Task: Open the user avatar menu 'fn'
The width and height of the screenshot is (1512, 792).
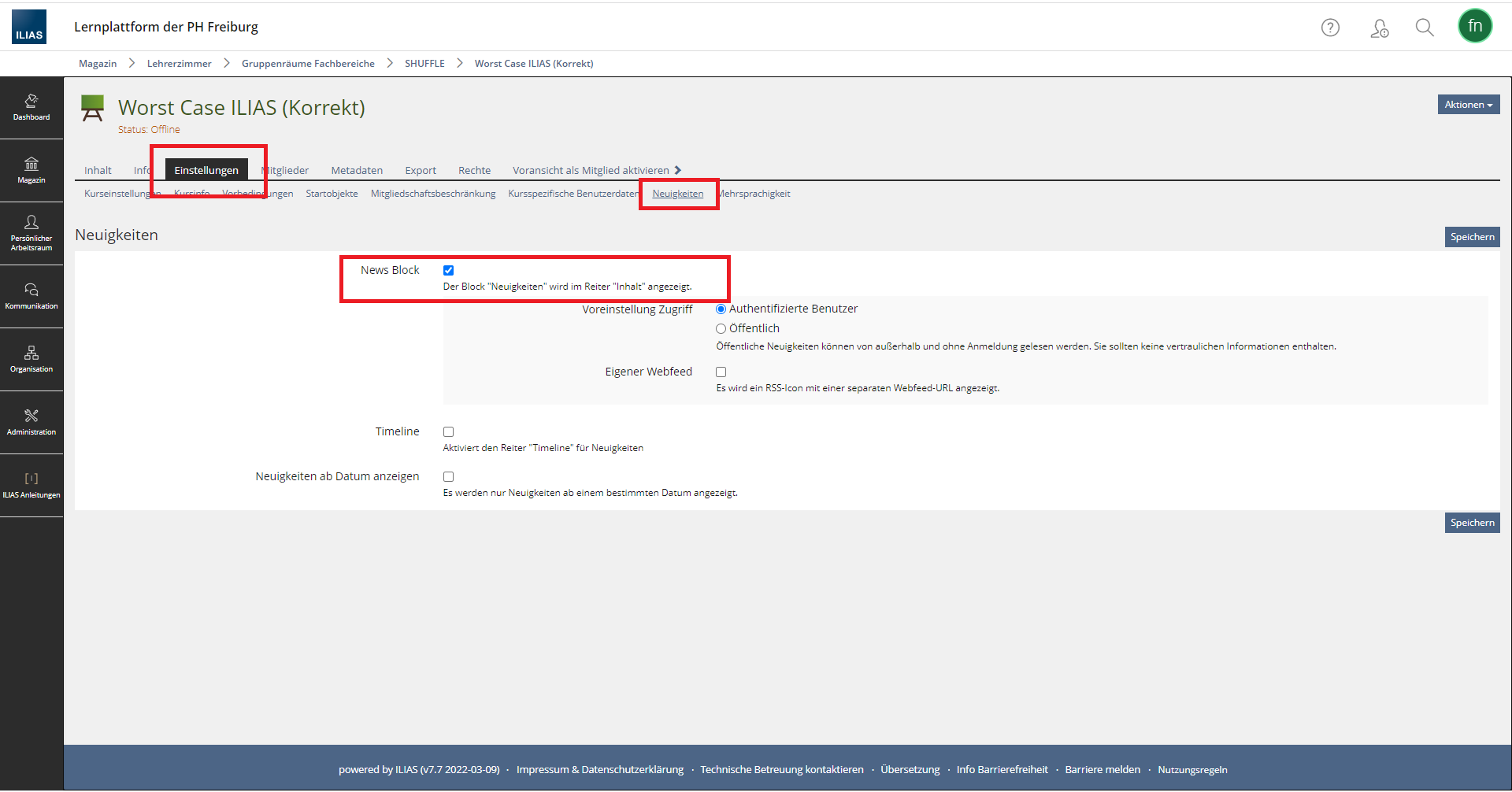Action: click(x=1474, y=26)
